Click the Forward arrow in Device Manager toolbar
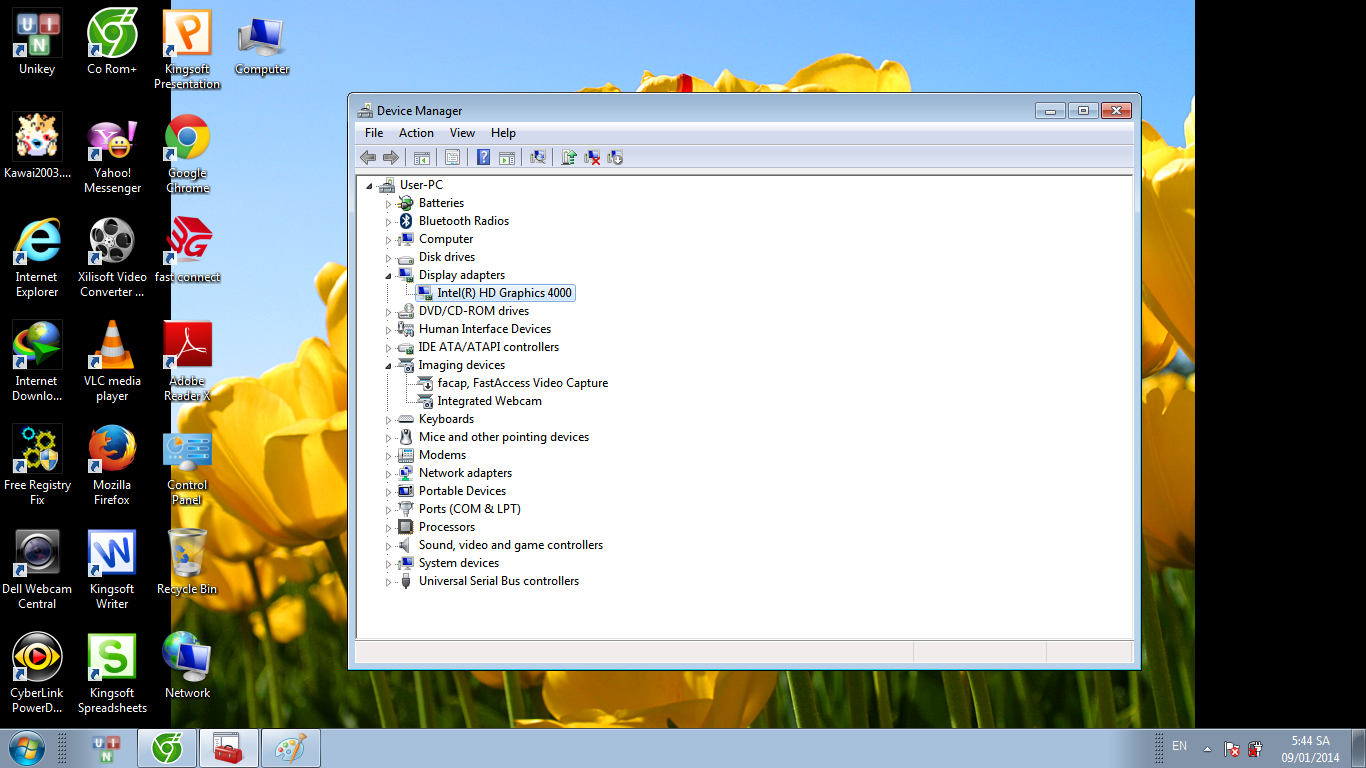Image resolution: width=1366 pixels, height=768 pixels. point(391,157)
